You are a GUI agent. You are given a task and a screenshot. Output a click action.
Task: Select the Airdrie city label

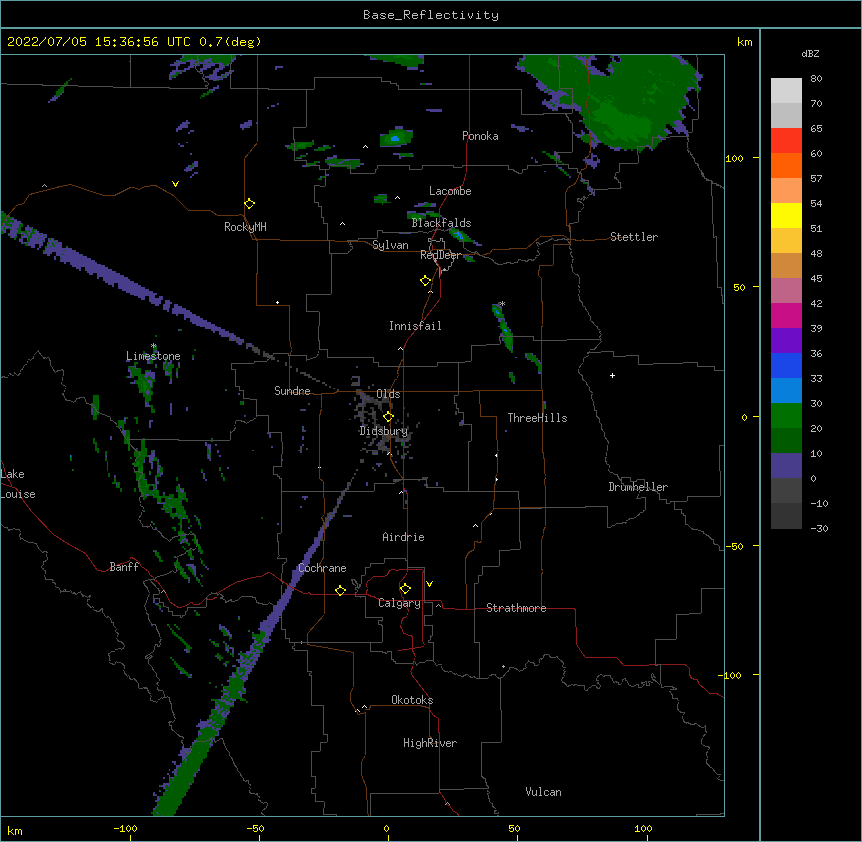(x=404, y=537)
